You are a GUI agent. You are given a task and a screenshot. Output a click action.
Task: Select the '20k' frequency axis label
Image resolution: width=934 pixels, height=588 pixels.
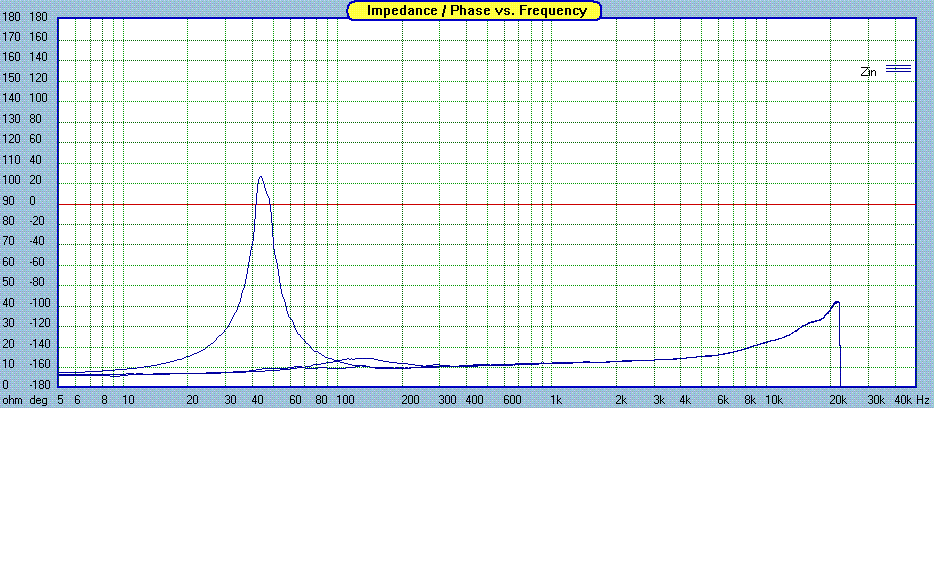pyautogui.click(x=838, y=400)
